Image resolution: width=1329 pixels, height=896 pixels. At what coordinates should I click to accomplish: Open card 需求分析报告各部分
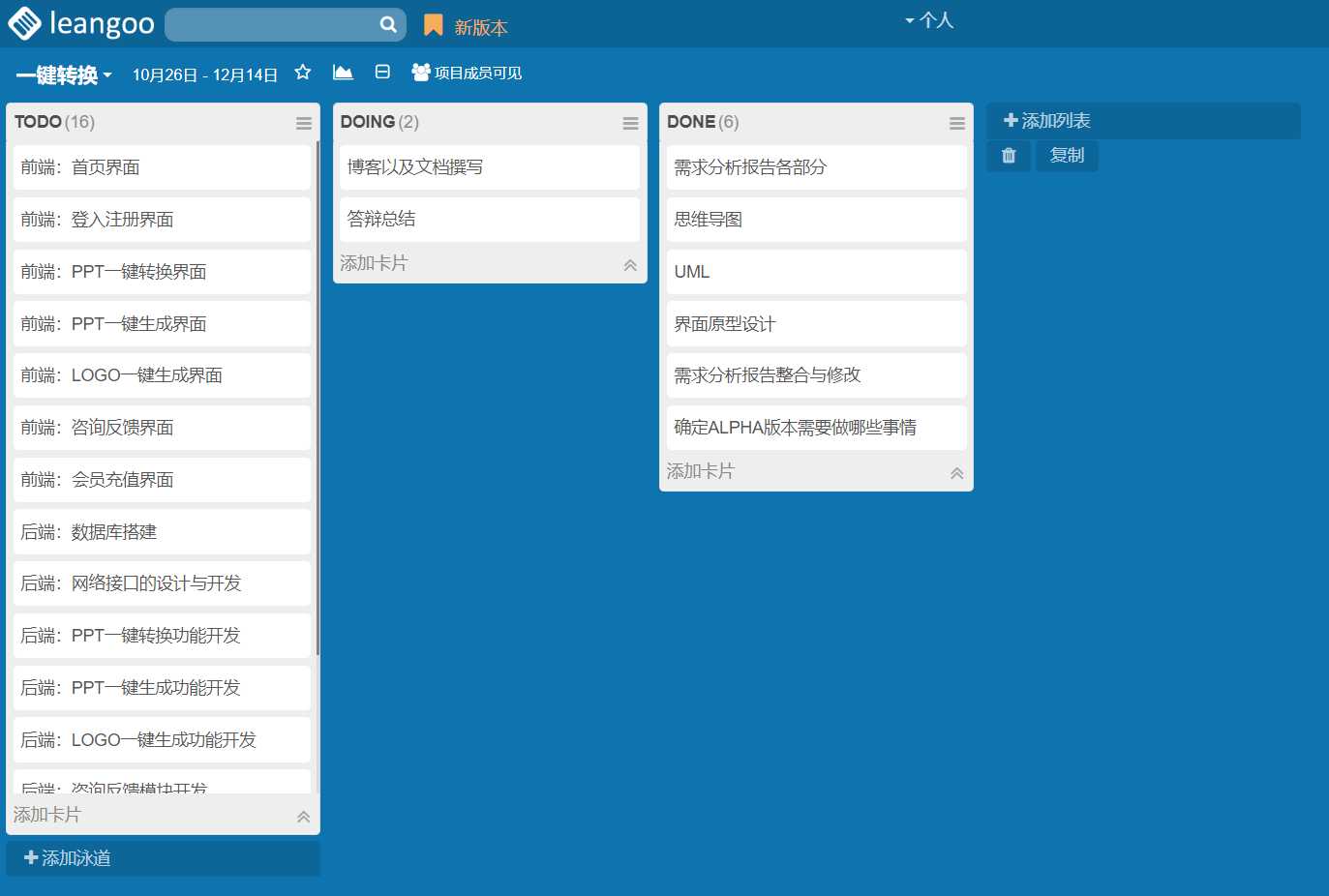tap(816, 167)
